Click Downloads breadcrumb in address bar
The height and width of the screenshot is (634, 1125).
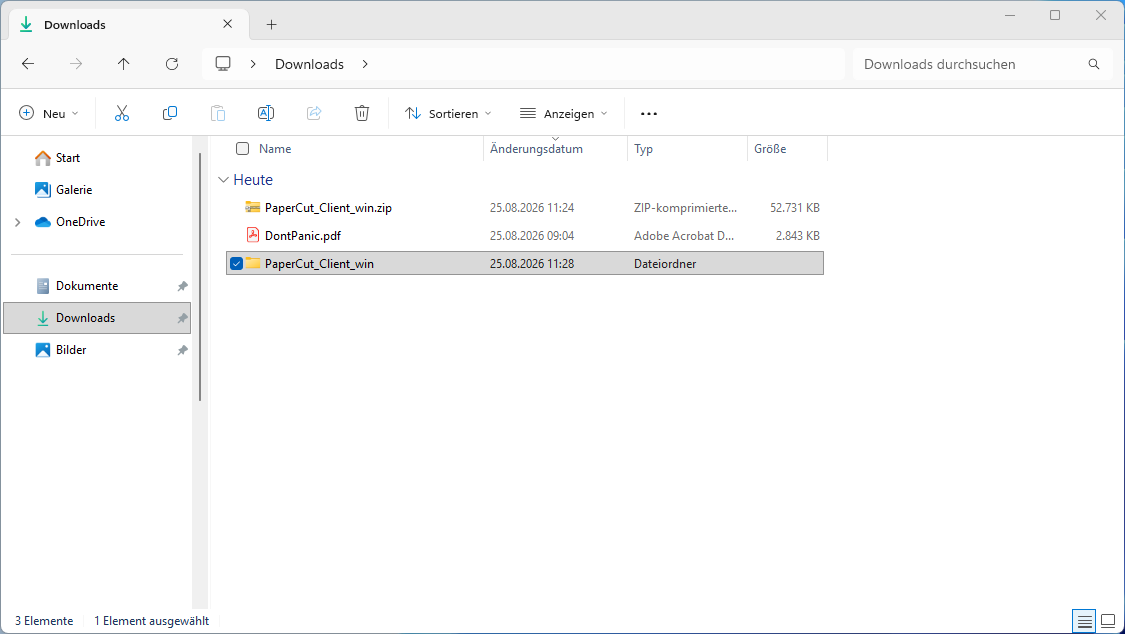pyautogui.click(x=309, y=64)
